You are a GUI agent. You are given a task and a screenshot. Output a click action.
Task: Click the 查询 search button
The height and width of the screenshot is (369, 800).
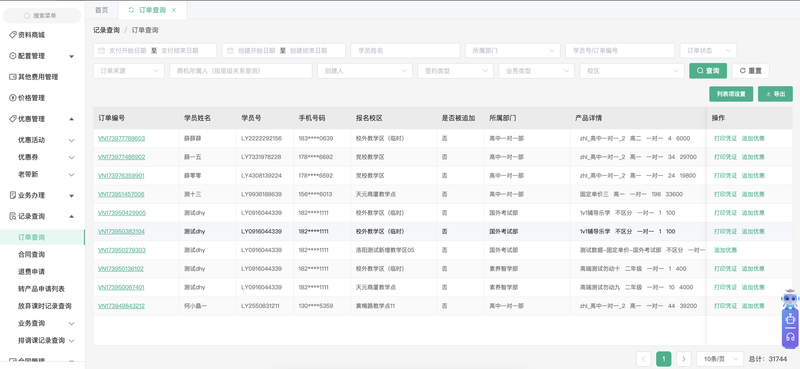[708, 71]
